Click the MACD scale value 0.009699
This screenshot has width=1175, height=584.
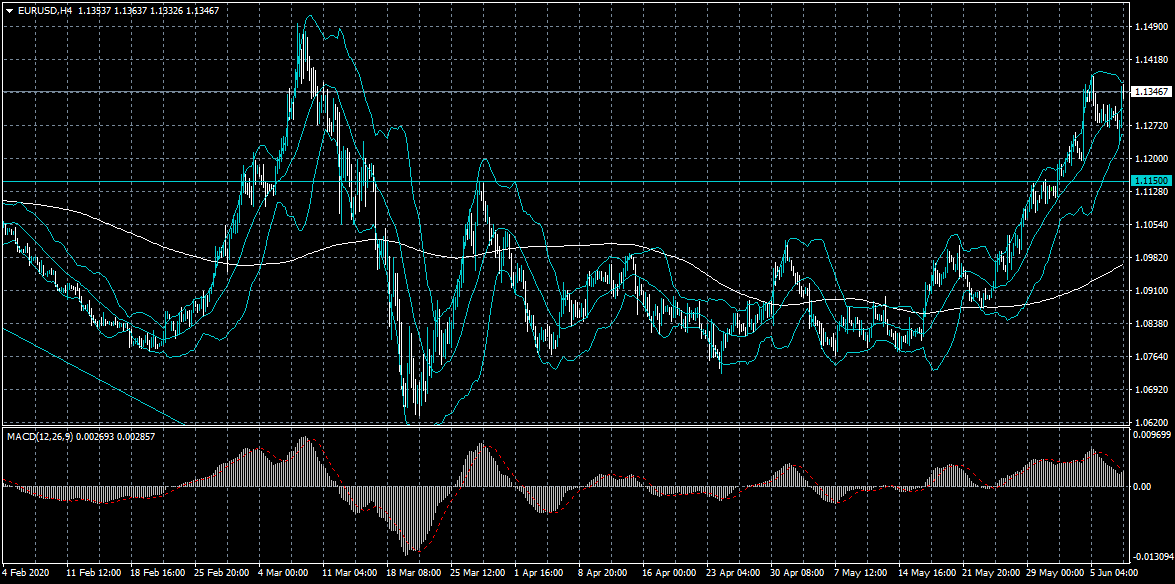(x=1151, y=434)
